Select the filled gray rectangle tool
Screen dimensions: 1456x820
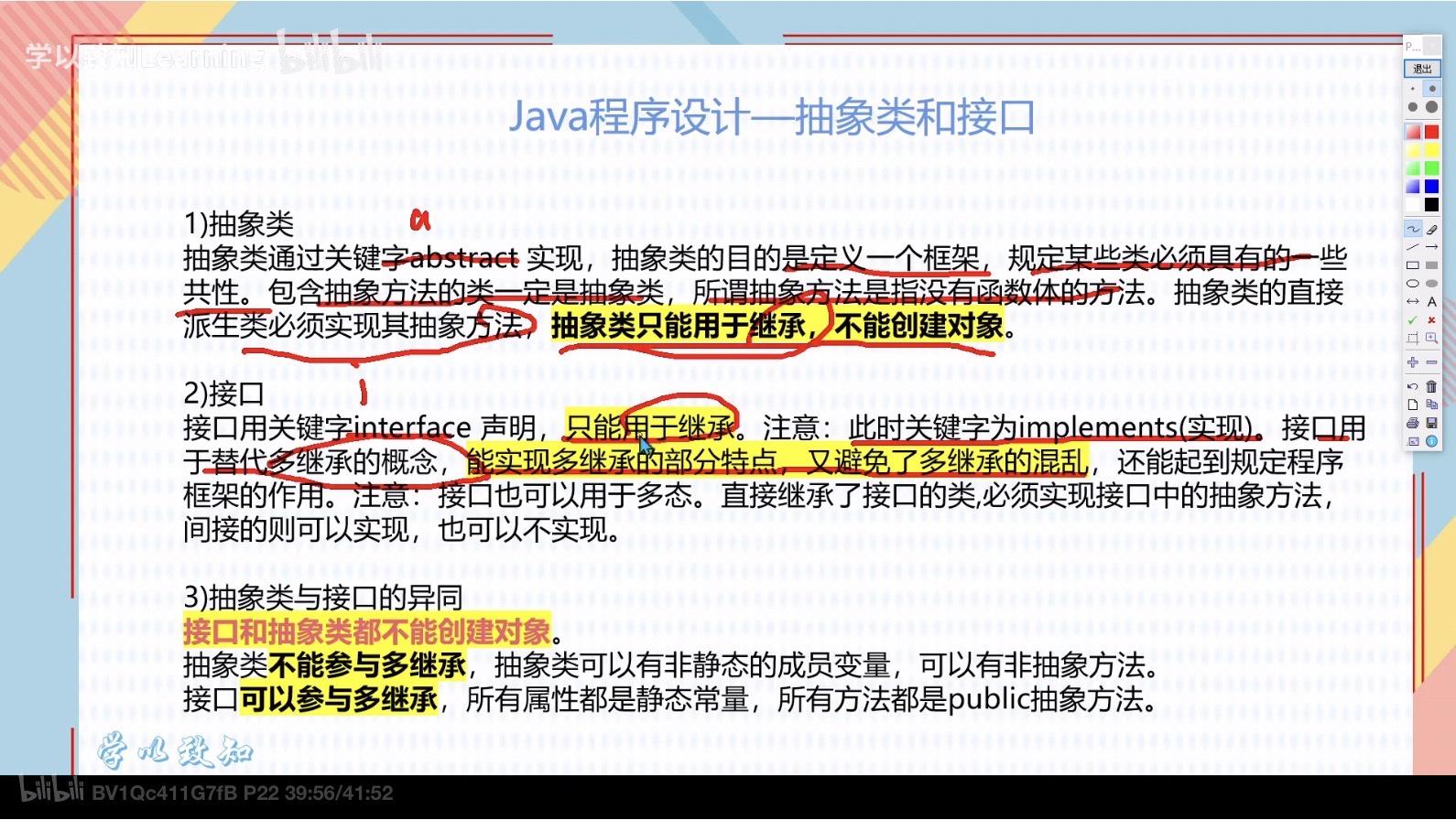[x=1432, y=265]
